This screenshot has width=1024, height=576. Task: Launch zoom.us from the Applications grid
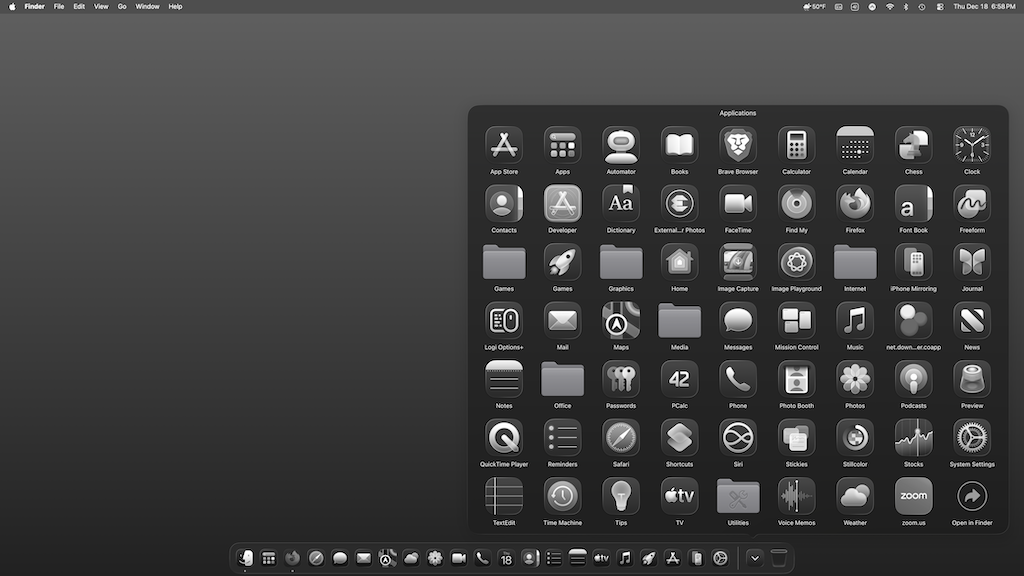913,496
